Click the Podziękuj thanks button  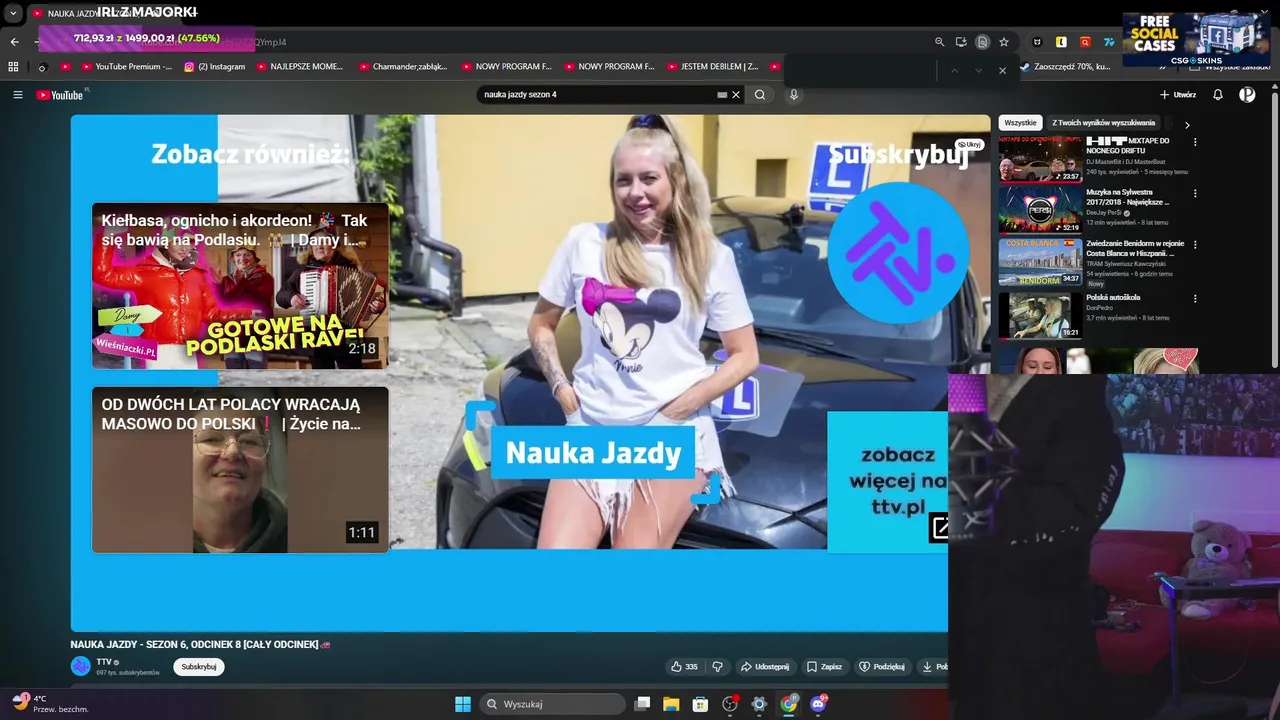pos(882,667)
